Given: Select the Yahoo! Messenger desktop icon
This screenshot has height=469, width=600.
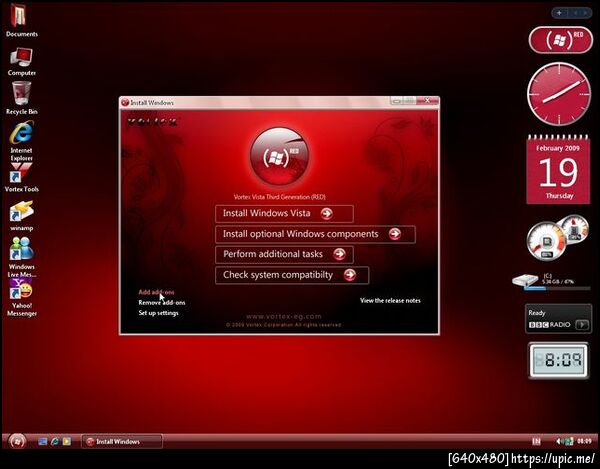Looking at the screenshot, I should click(x=21, y=298).
